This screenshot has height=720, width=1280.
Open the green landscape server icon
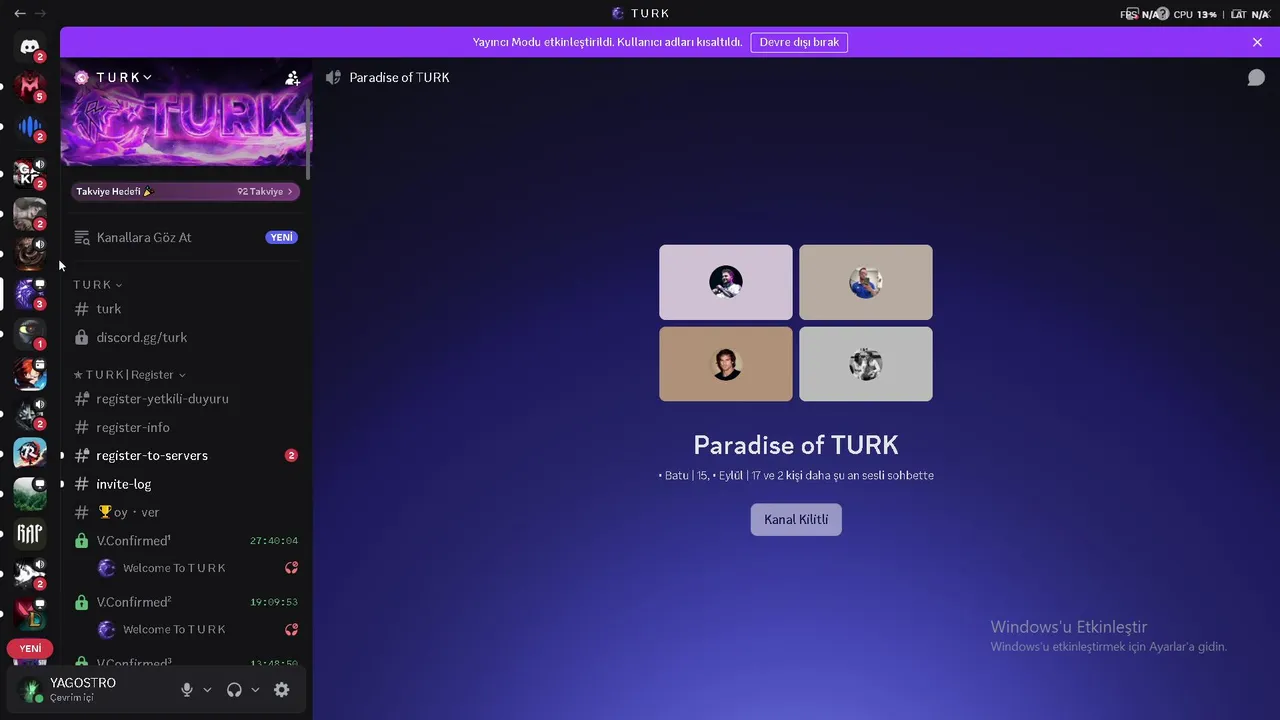click(28, 494)
